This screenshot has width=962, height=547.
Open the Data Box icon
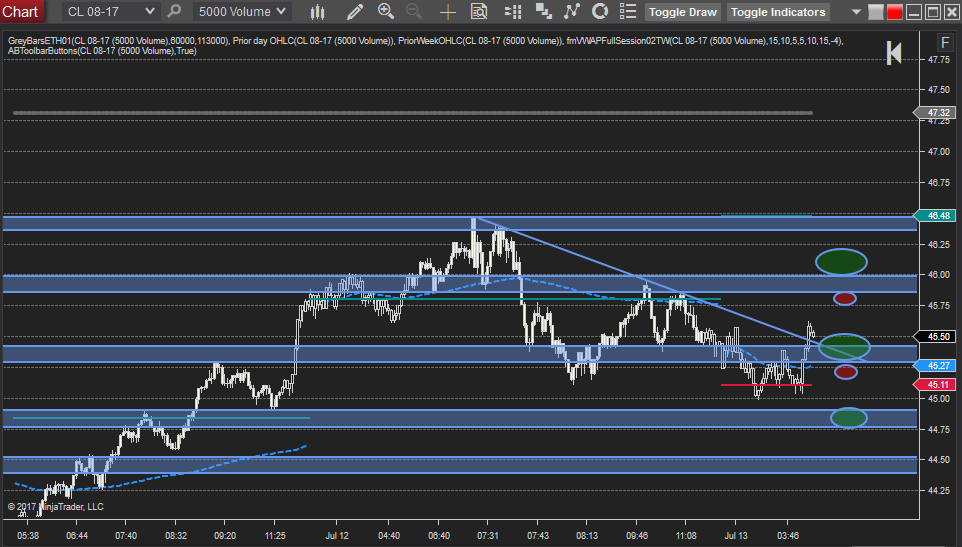click(x=479, y=11)
